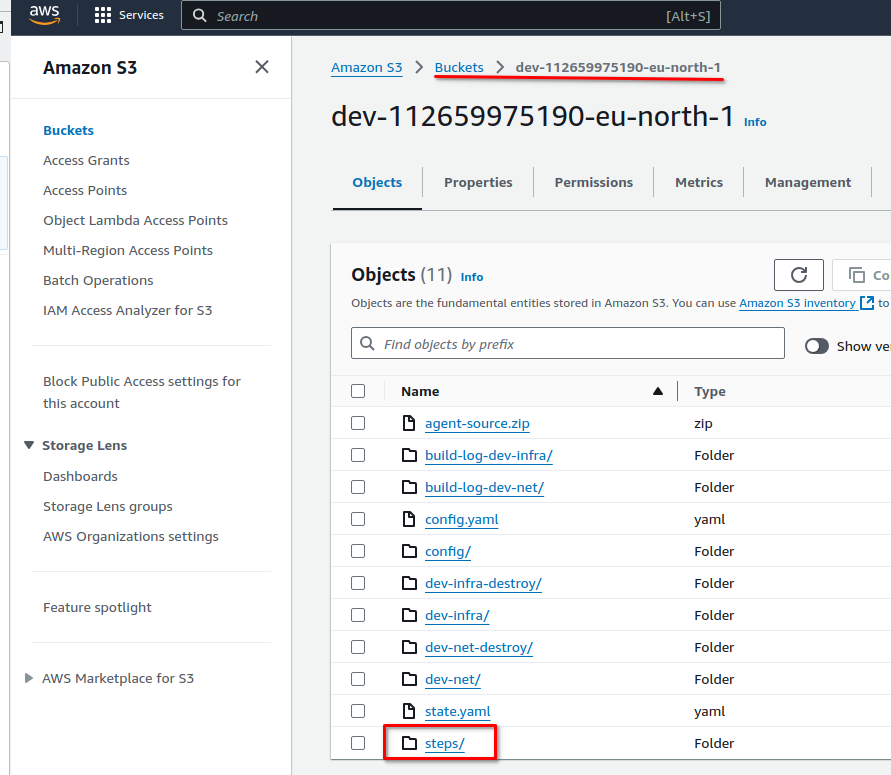
Task: Enable the Show versions toggle
Action: [817, 346]
